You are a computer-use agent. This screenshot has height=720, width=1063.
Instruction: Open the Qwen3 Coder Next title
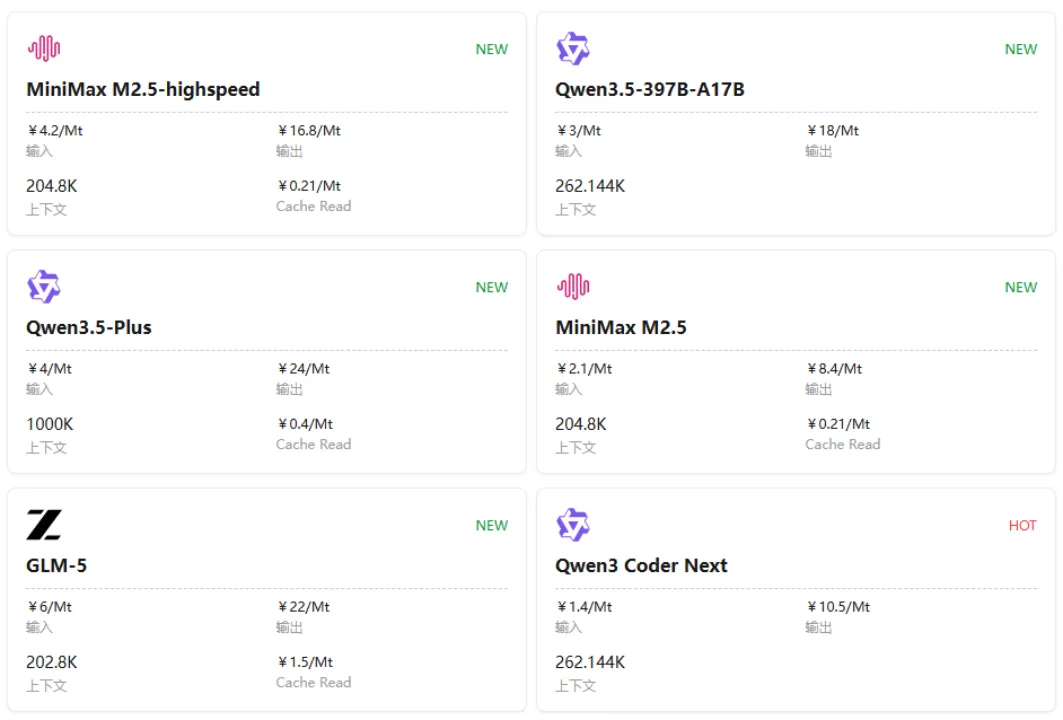tap(641, 565)
